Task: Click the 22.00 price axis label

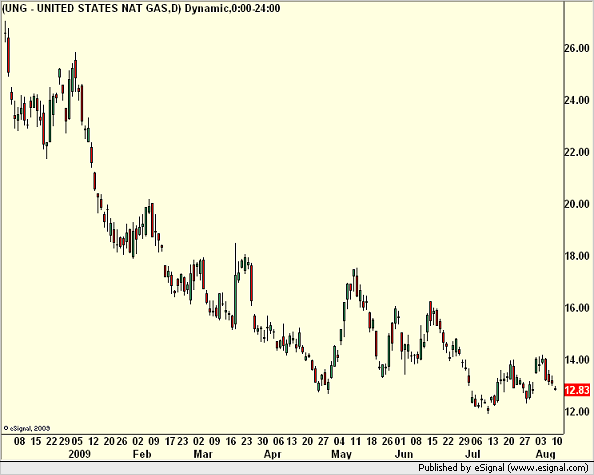Action: coord(577,152)
